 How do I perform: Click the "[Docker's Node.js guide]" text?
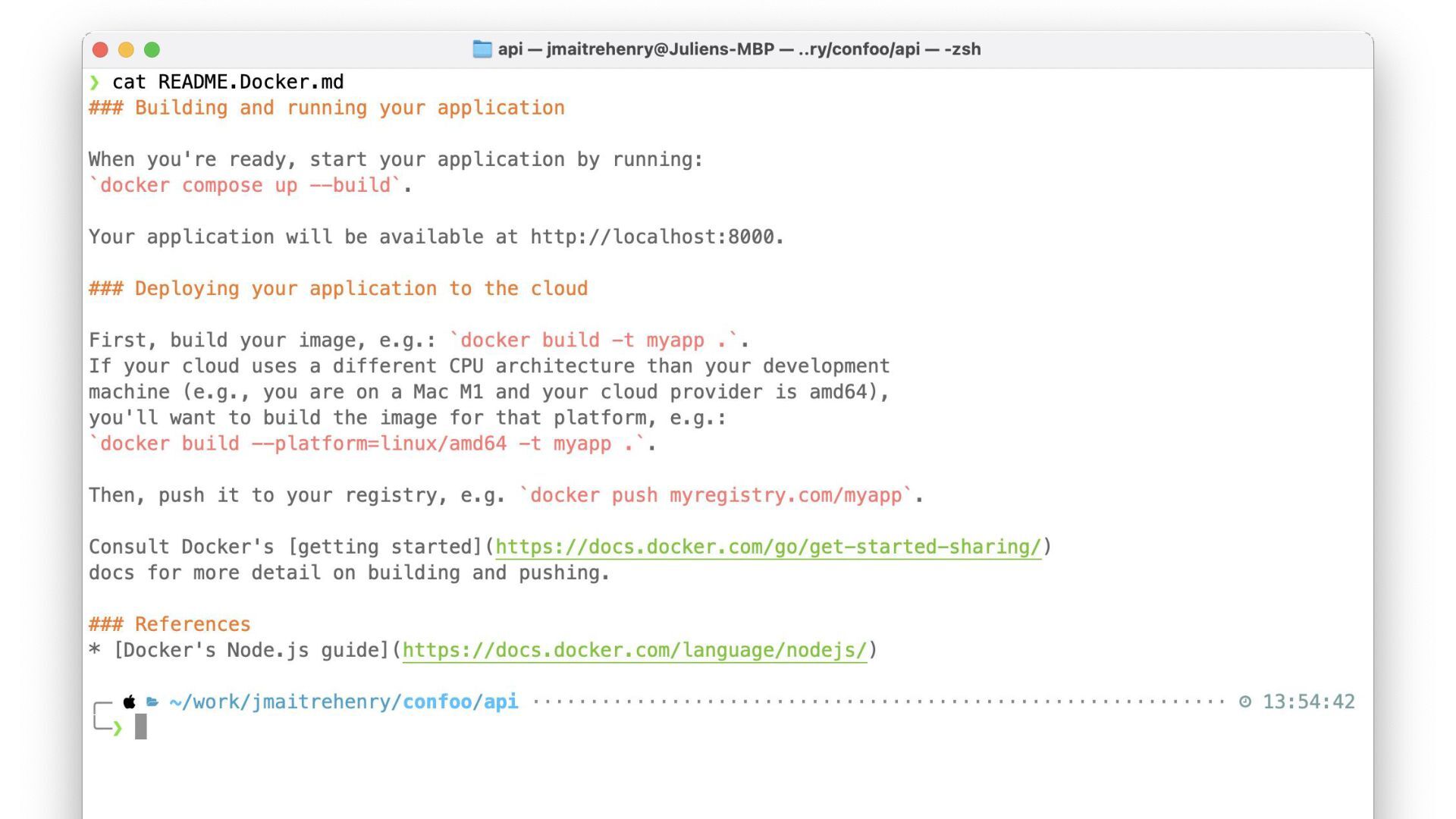click(252, 650)
